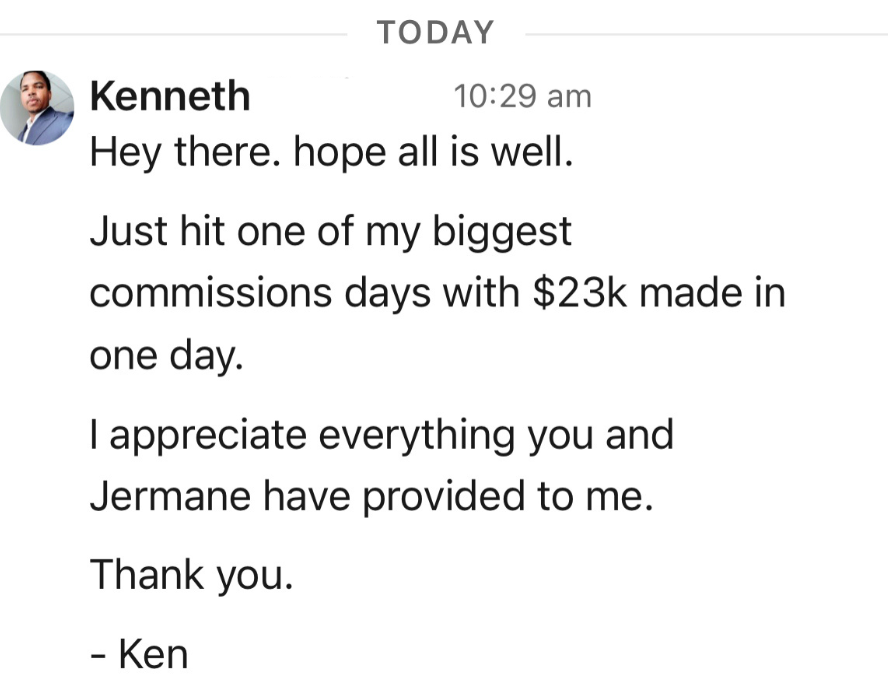Image resolution: width=888 pixels, height=683 pixels.
Task: Click the word 'appreciate' in the message
Action: [208, 436]
